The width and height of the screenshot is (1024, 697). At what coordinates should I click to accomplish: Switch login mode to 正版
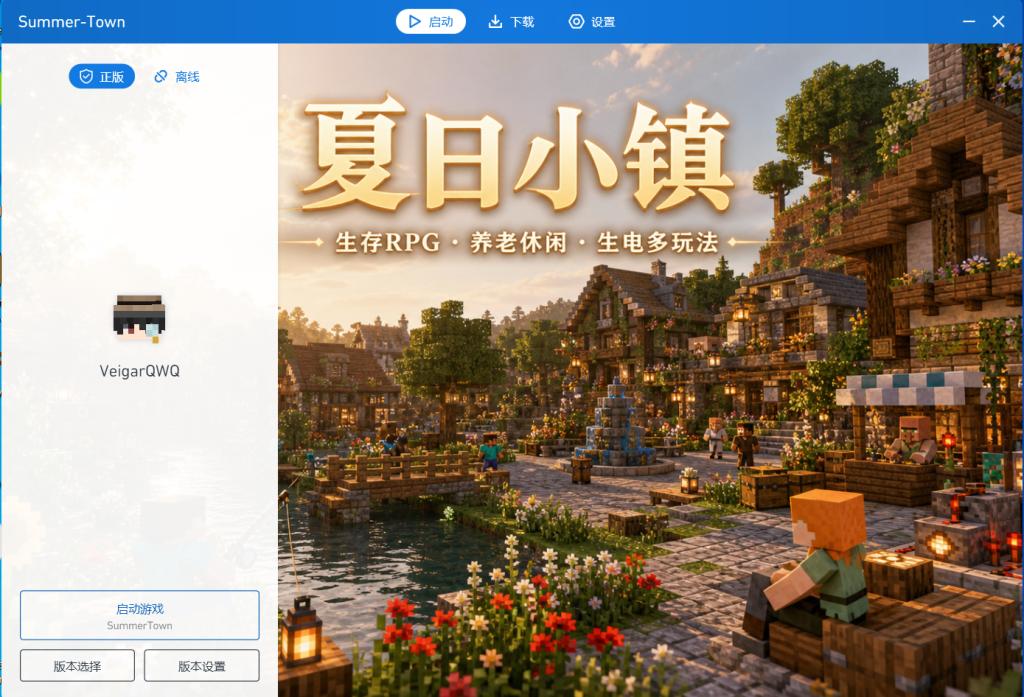102,76
